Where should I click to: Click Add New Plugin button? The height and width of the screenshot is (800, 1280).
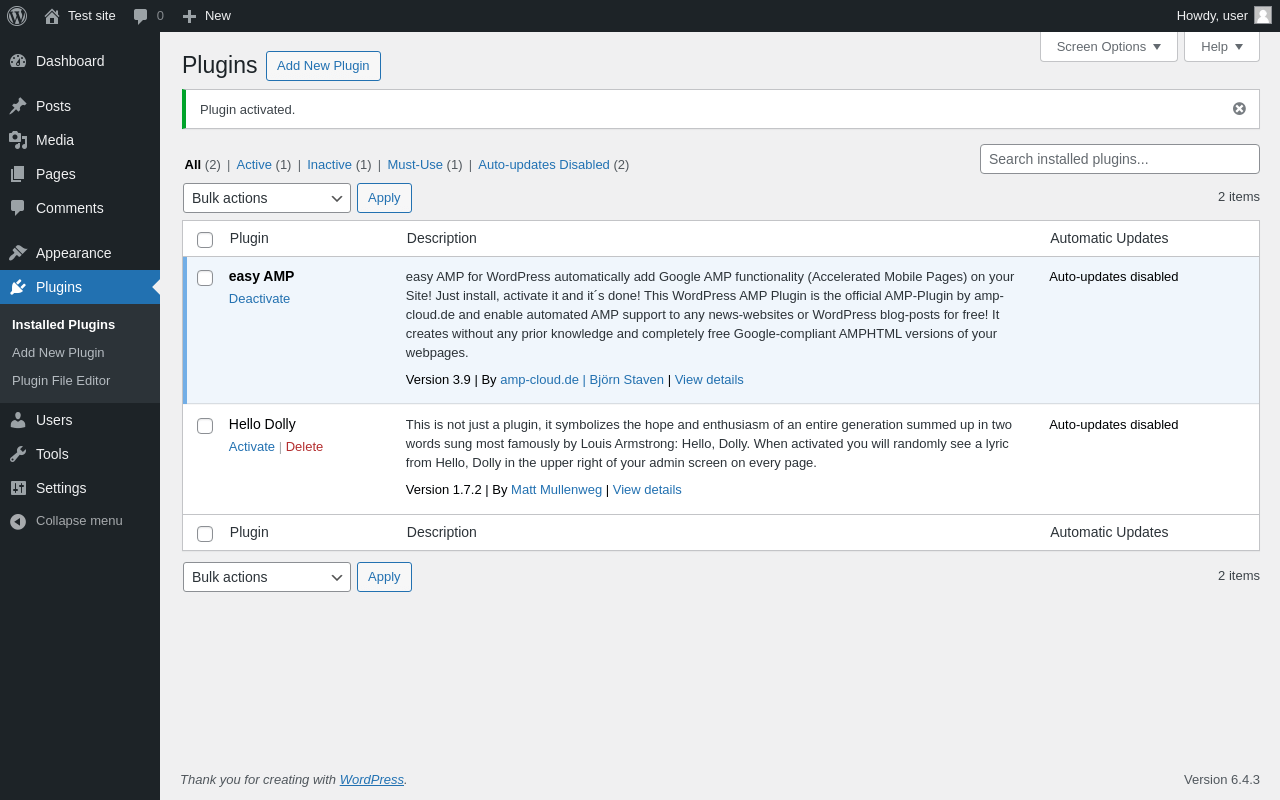click(x=323, y=66)
